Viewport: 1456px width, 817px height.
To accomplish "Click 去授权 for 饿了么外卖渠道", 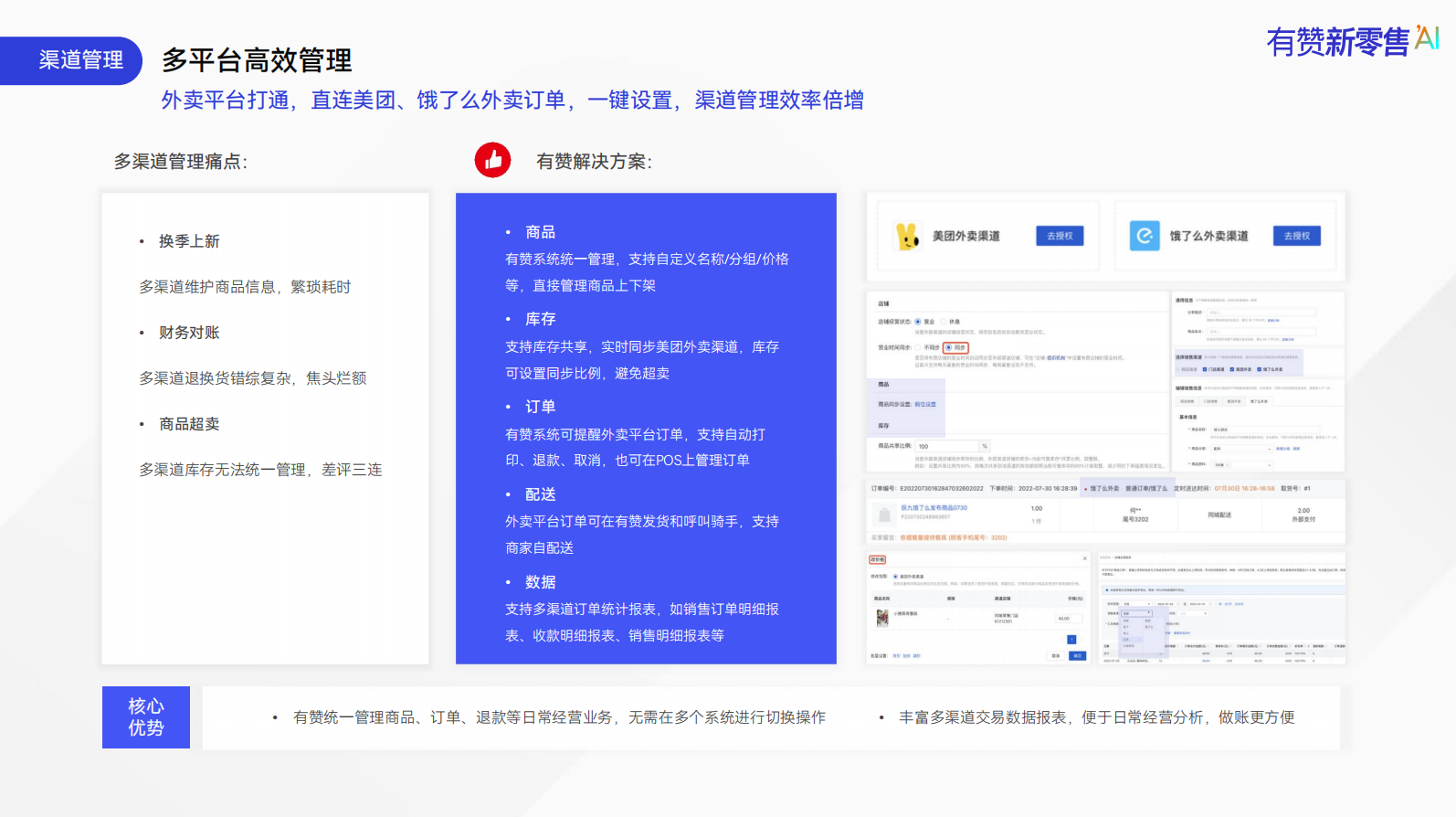I will coord(1296,236).
